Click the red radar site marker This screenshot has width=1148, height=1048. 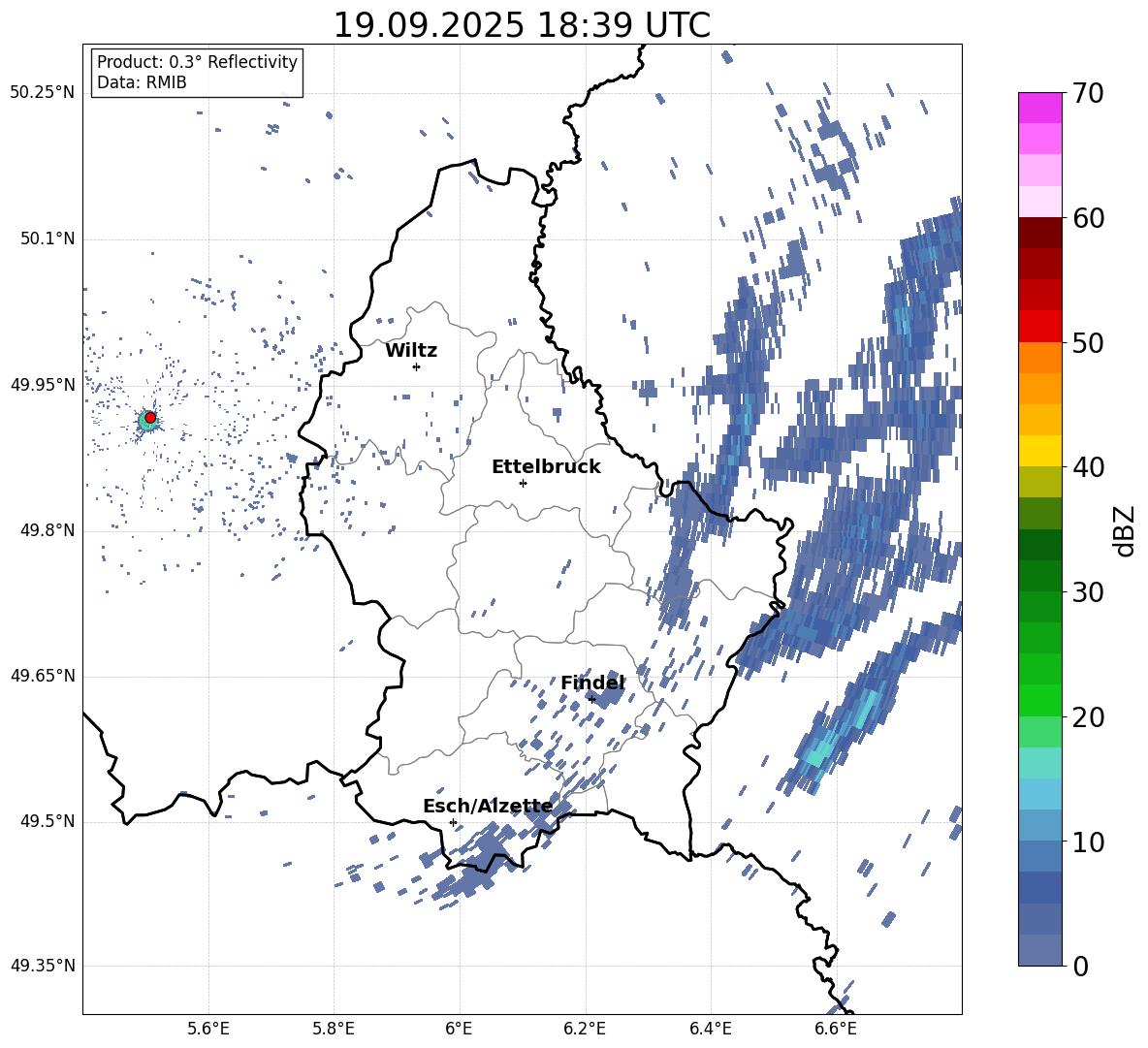click(x=150, y=417)
